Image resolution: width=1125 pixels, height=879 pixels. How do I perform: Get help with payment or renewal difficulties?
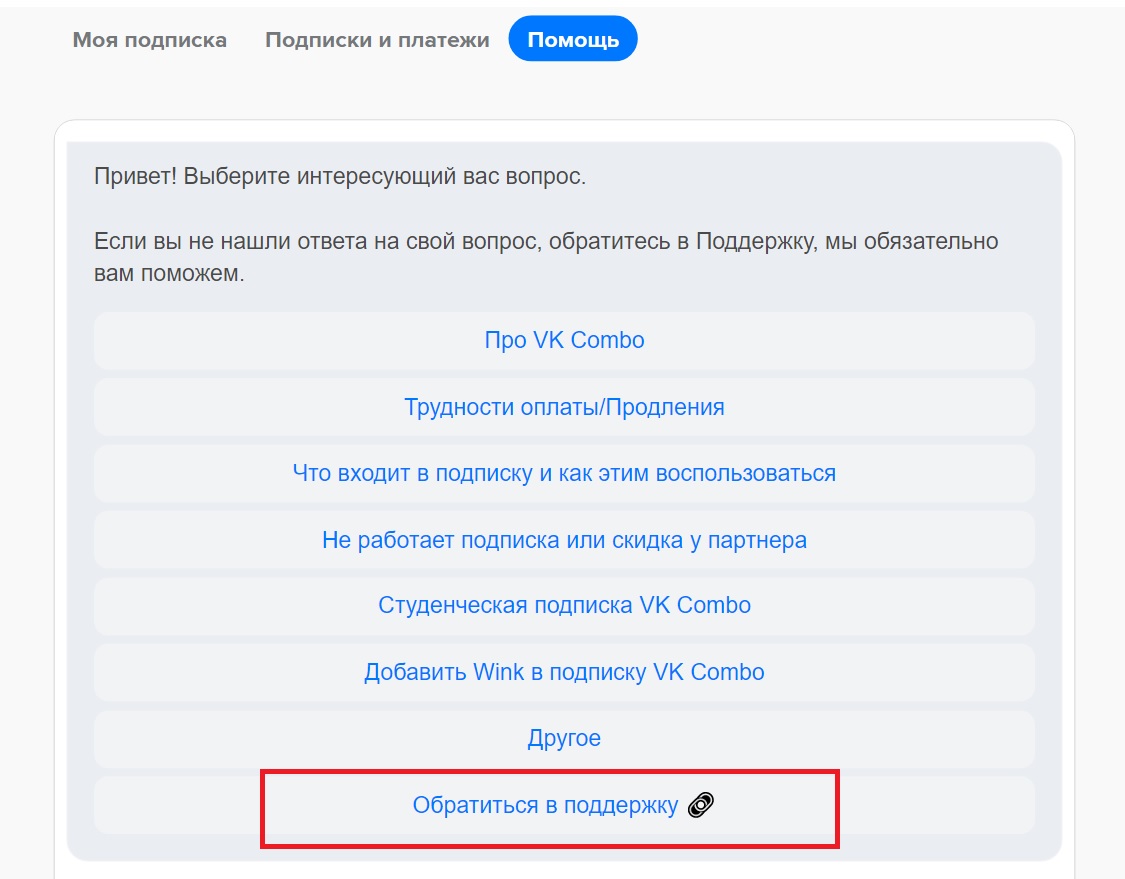pyautogui.click(x=564, y=407)
